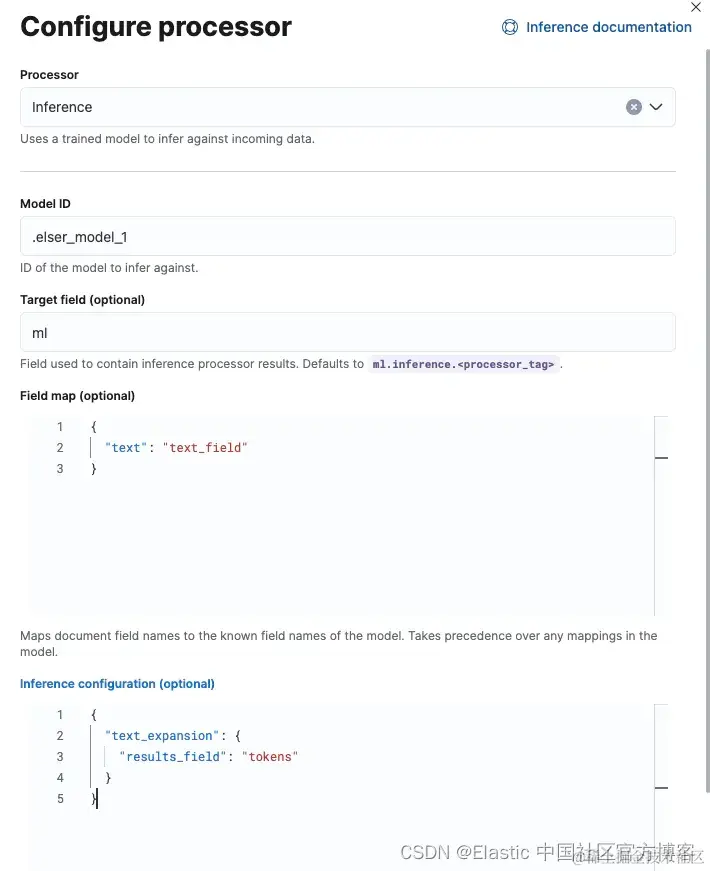Click line number 5 in Inference configuration editor
This screenshot has height=871, width=710.
(60, 799)
